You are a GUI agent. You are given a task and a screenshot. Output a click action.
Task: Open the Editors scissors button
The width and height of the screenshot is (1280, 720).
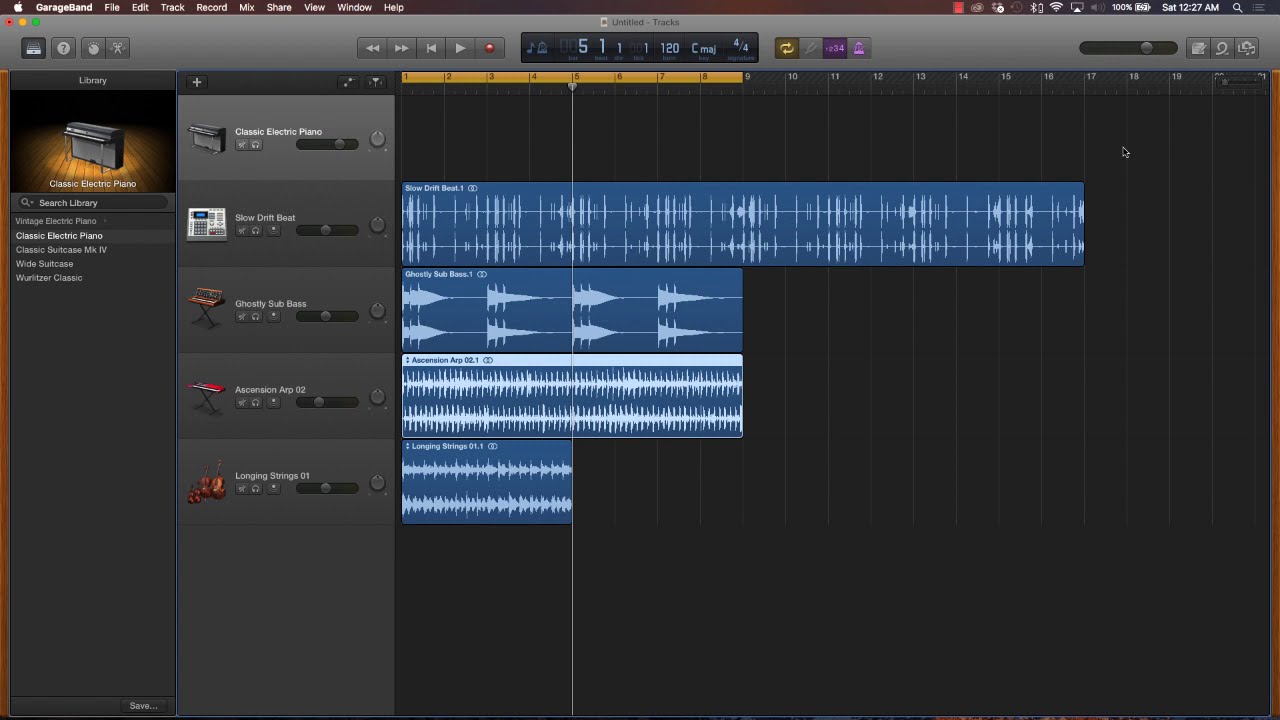[118, 48]
